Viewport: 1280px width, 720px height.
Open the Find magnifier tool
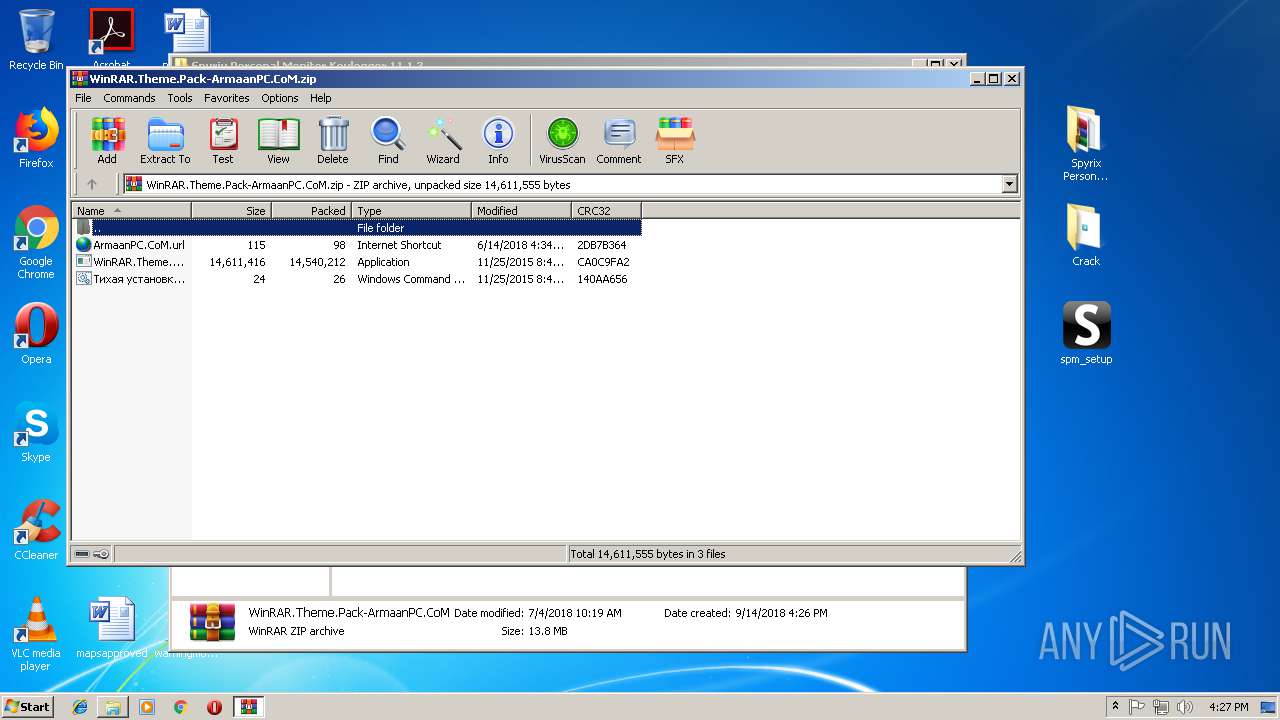point(388,140)
